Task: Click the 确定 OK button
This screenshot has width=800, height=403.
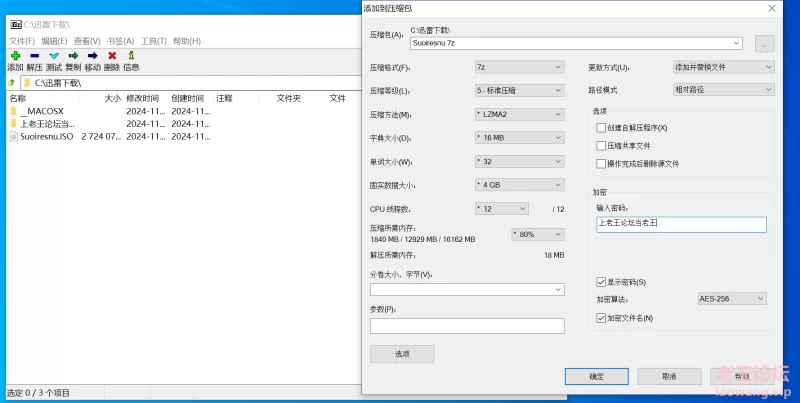Action: (x=596, y=376)
